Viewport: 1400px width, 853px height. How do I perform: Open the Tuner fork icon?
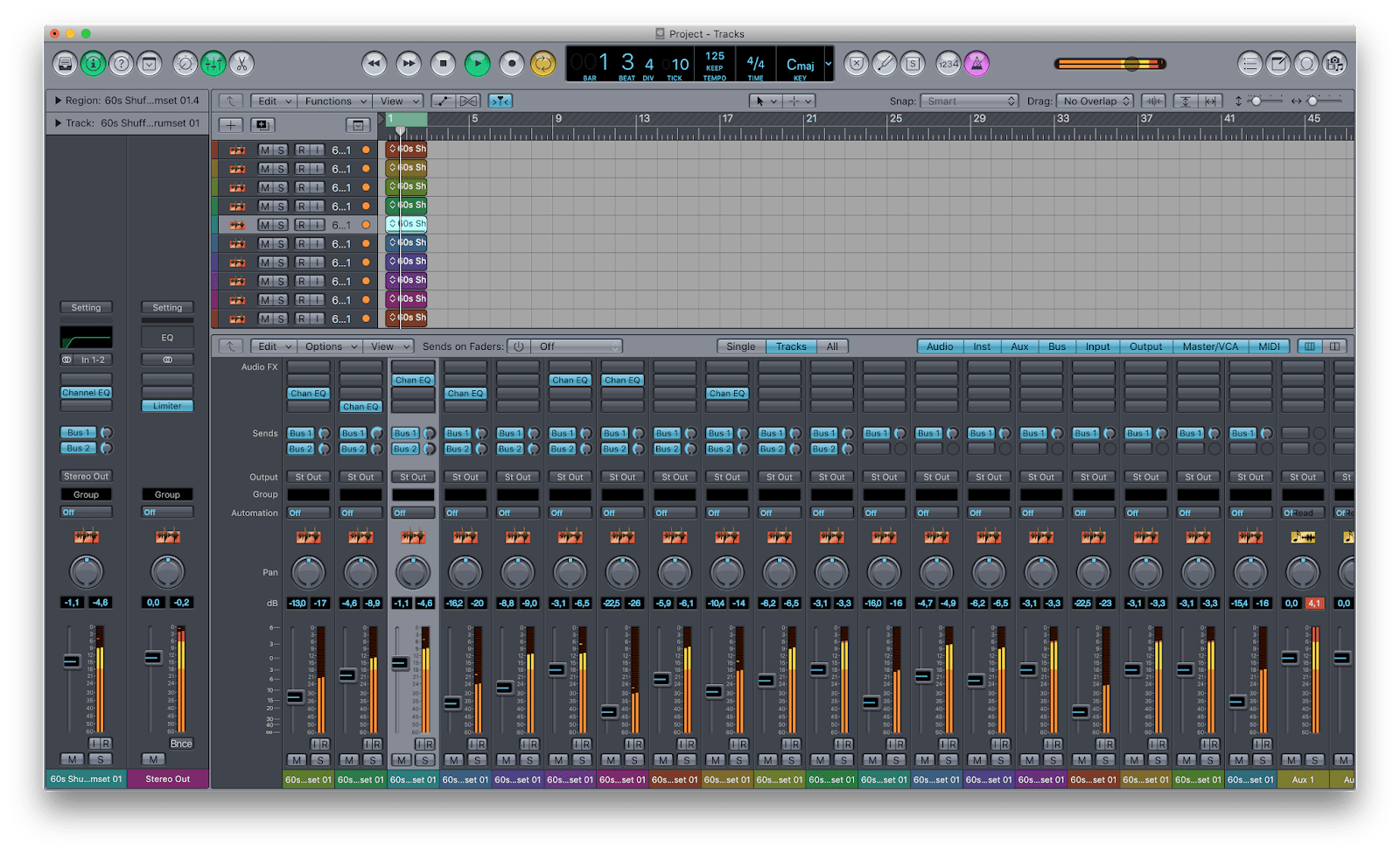click(884, 63)
